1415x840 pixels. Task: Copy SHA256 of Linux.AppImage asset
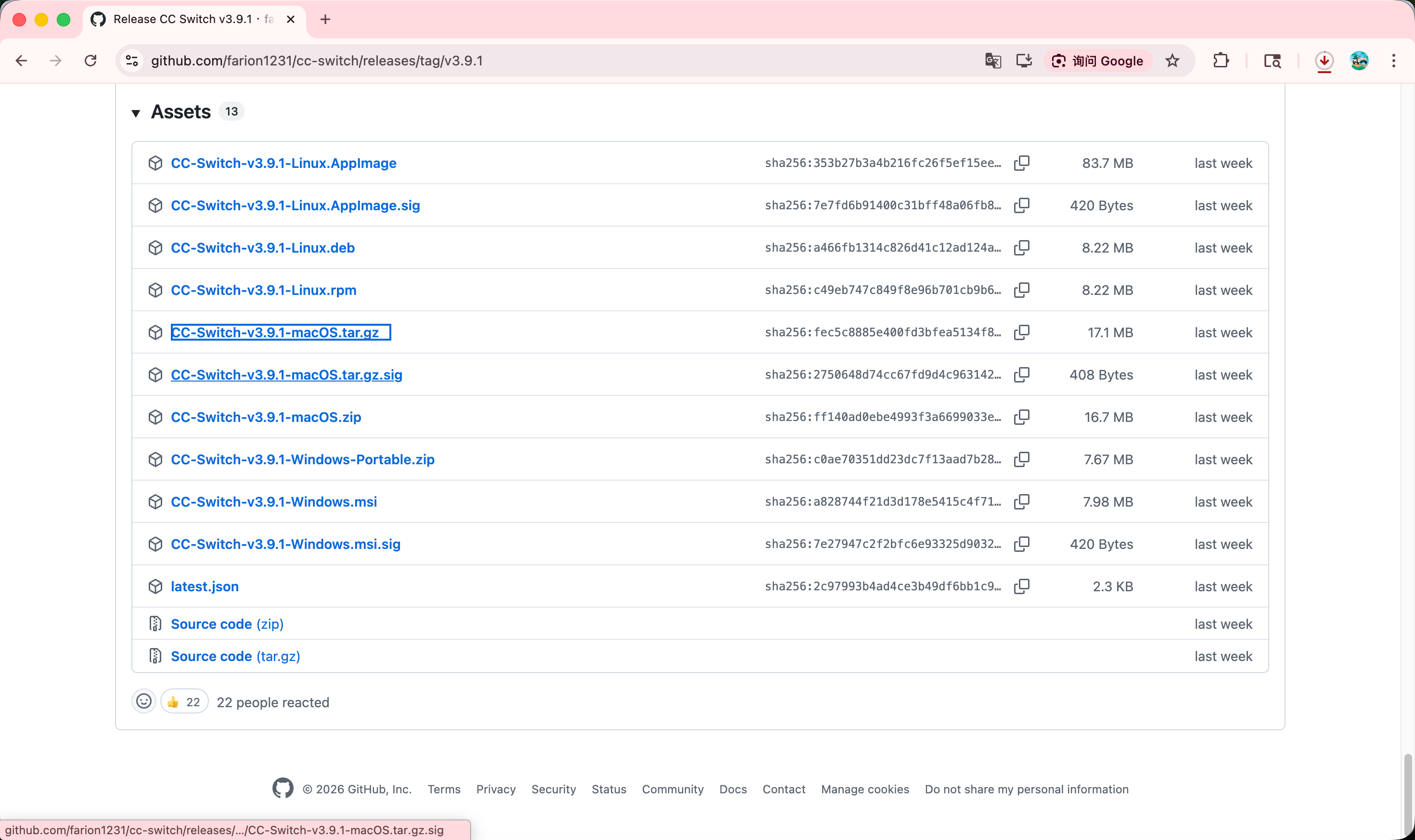tap(1021, 163)
